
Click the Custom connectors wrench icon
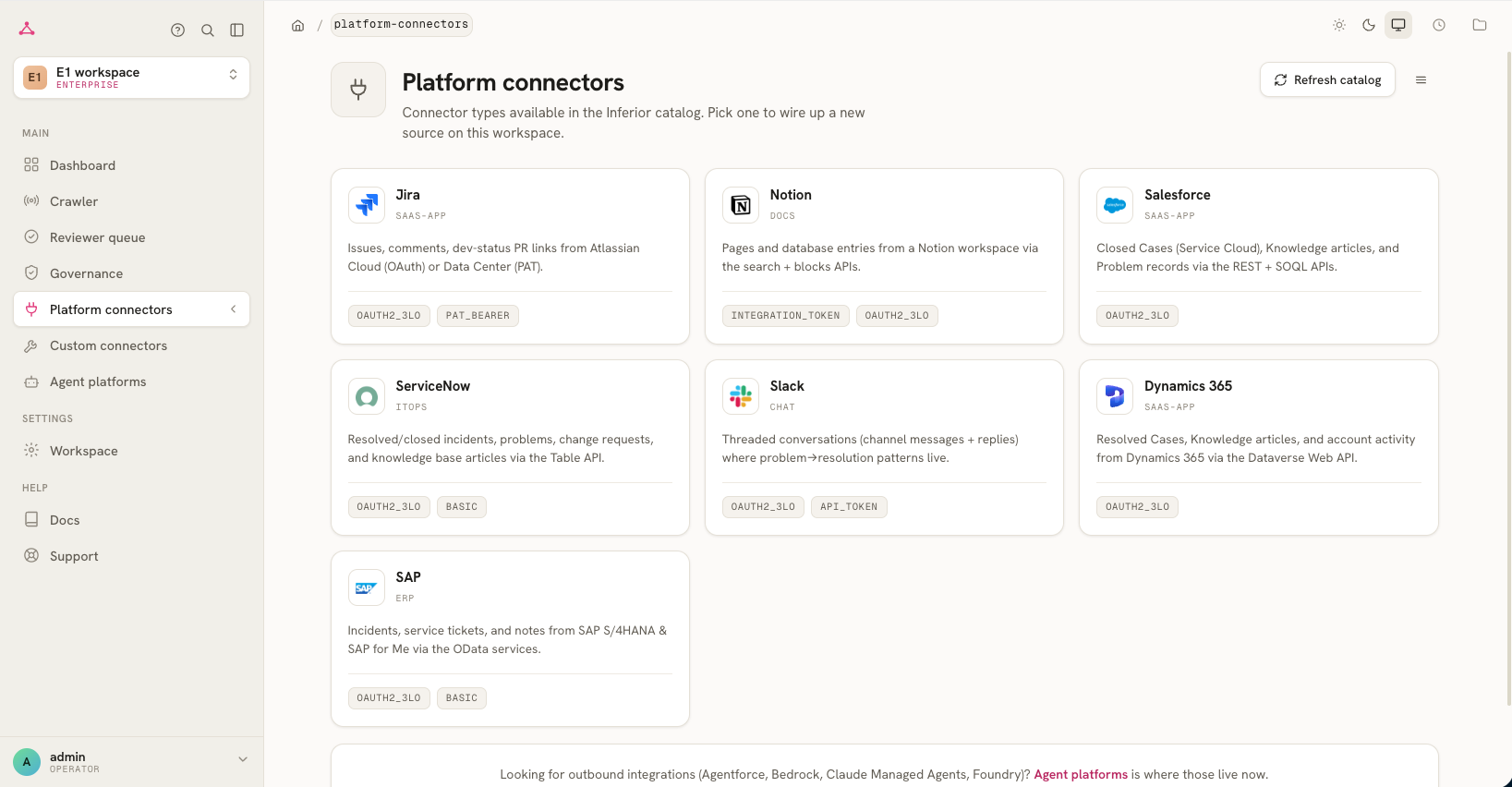31,345
